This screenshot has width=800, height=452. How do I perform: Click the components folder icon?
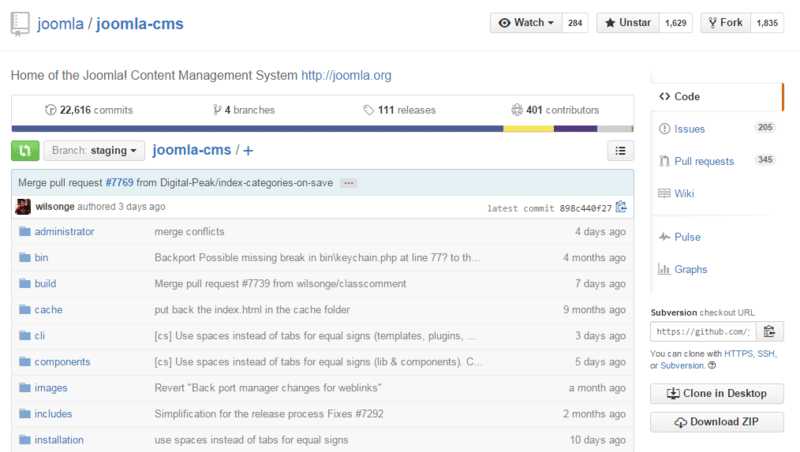[24, 362]
